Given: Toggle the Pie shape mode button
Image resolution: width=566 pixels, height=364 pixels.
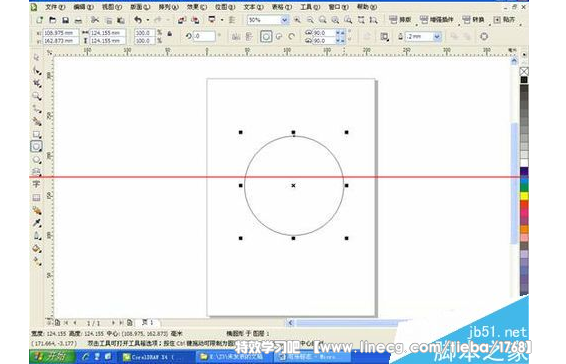Looking at the screenshot, I should tap(279, 36).
